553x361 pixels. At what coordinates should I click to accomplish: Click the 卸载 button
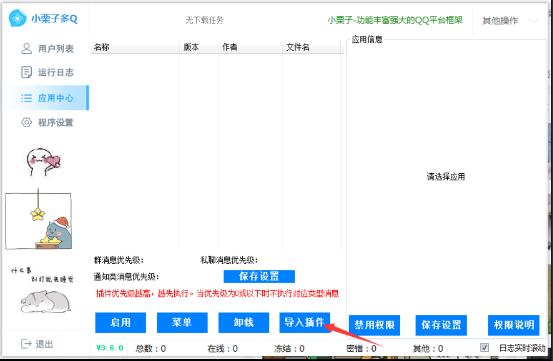[x=244, y=322]
